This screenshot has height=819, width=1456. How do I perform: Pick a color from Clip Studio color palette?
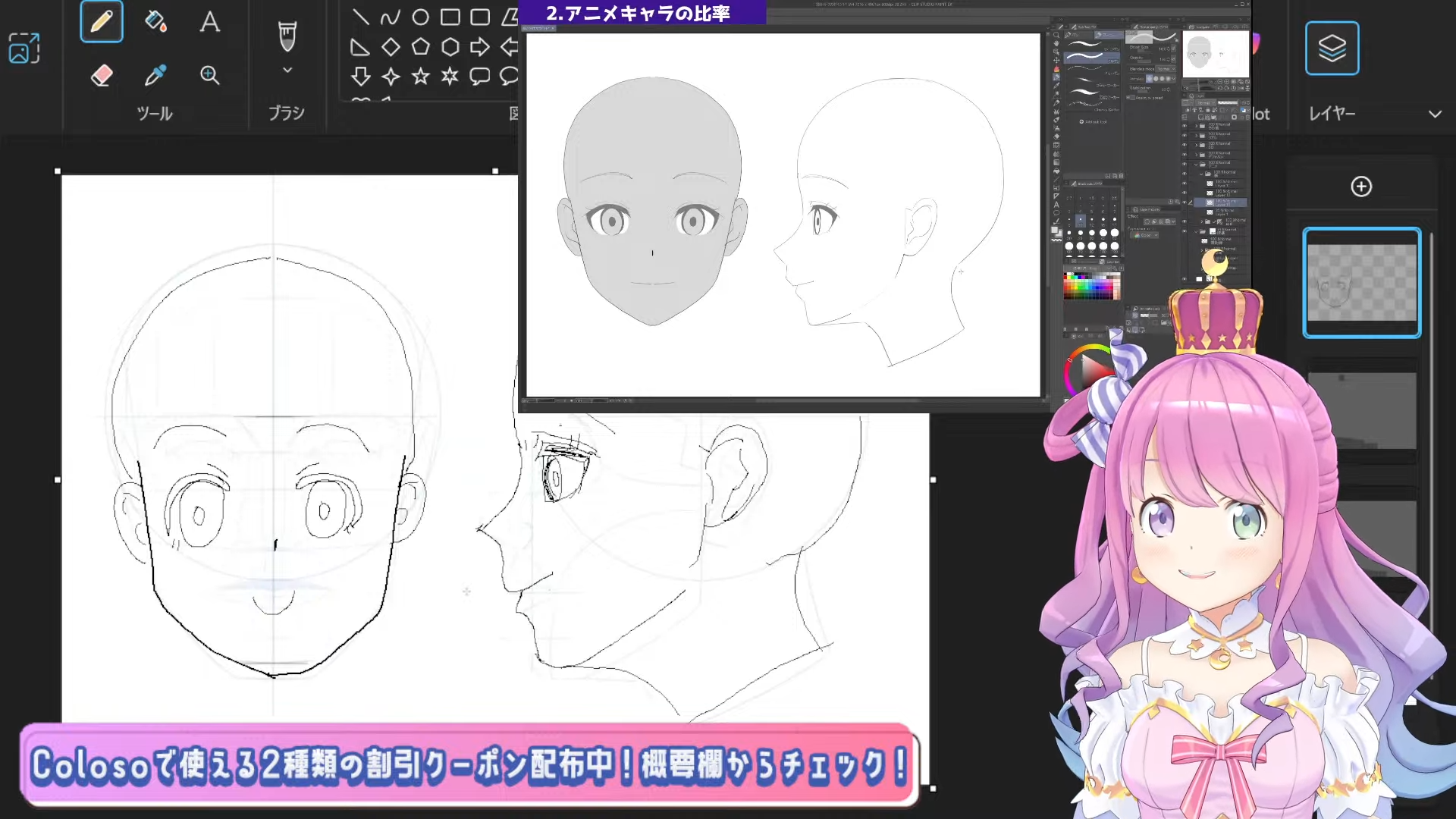coord(1090,287)
